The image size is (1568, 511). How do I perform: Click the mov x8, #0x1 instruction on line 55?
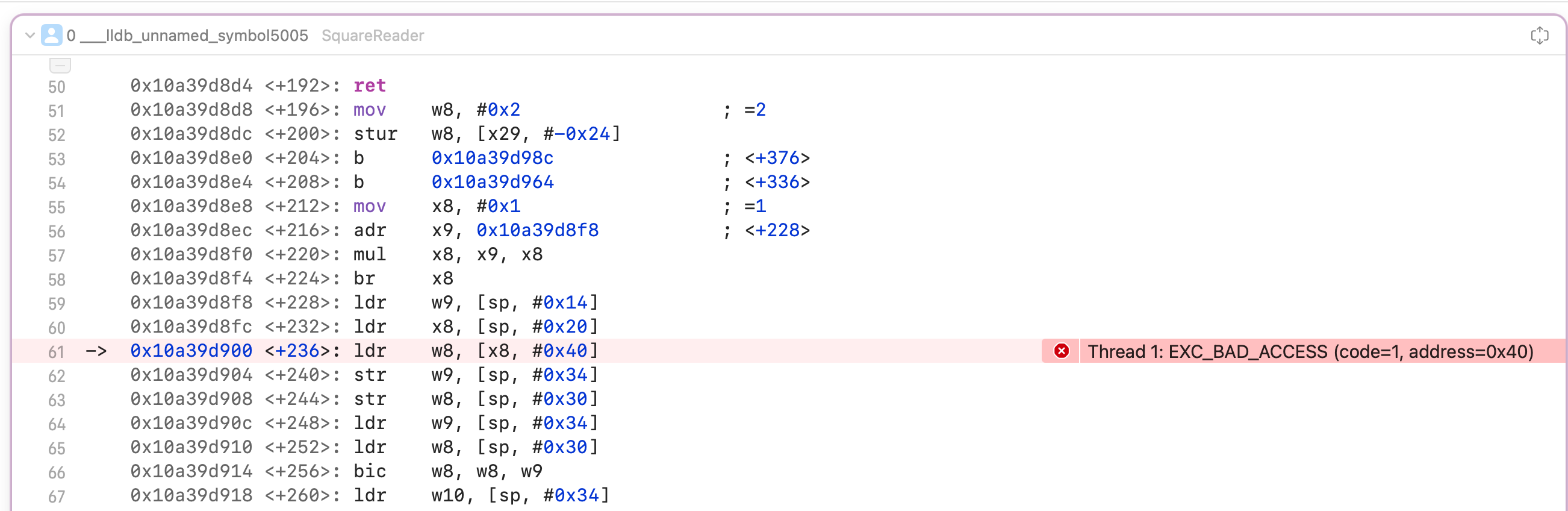click(x=437, y=206)
